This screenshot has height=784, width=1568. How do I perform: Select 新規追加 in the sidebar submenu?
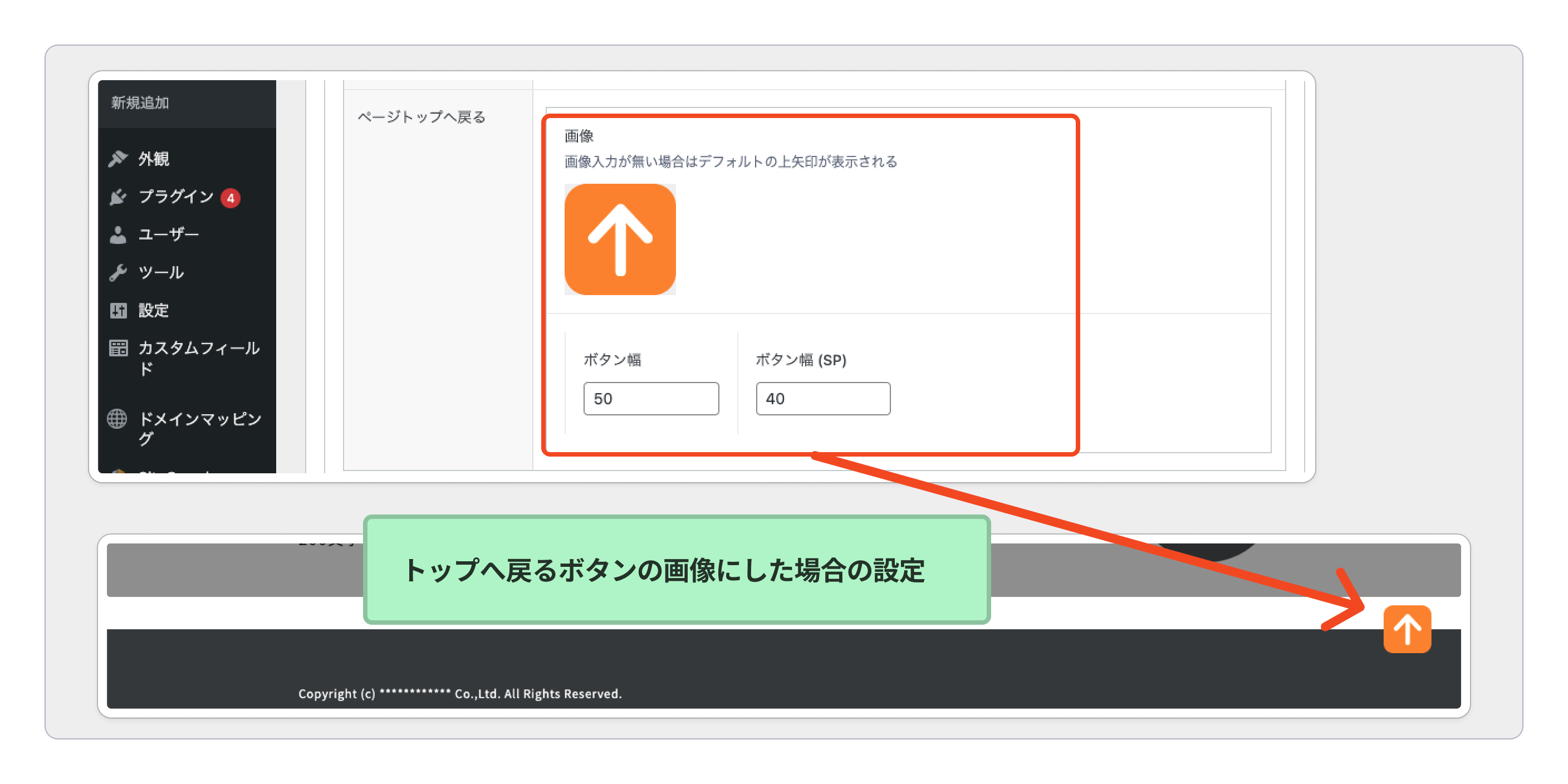pos(140,103)
